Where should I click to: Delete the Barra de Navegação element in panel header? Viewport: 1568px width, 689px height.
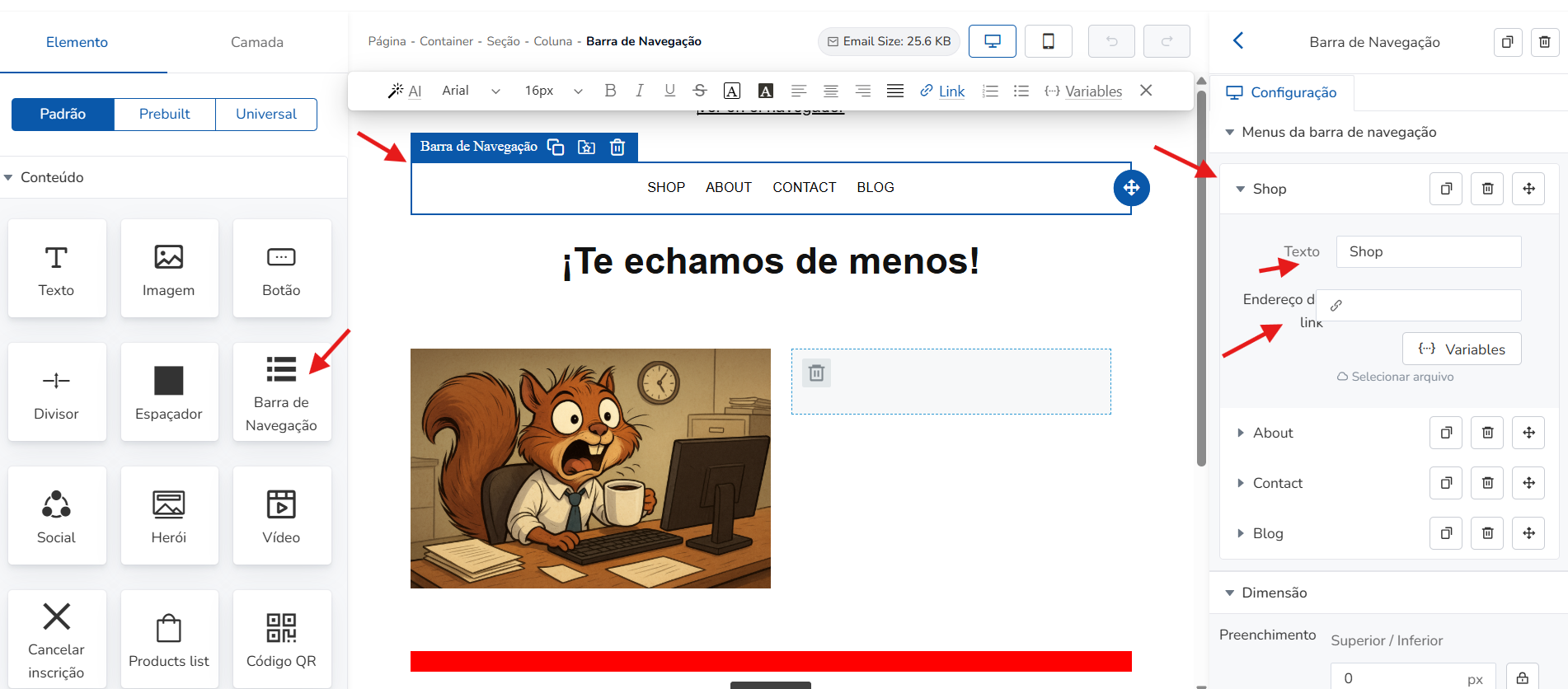[x=1545, y=42]
